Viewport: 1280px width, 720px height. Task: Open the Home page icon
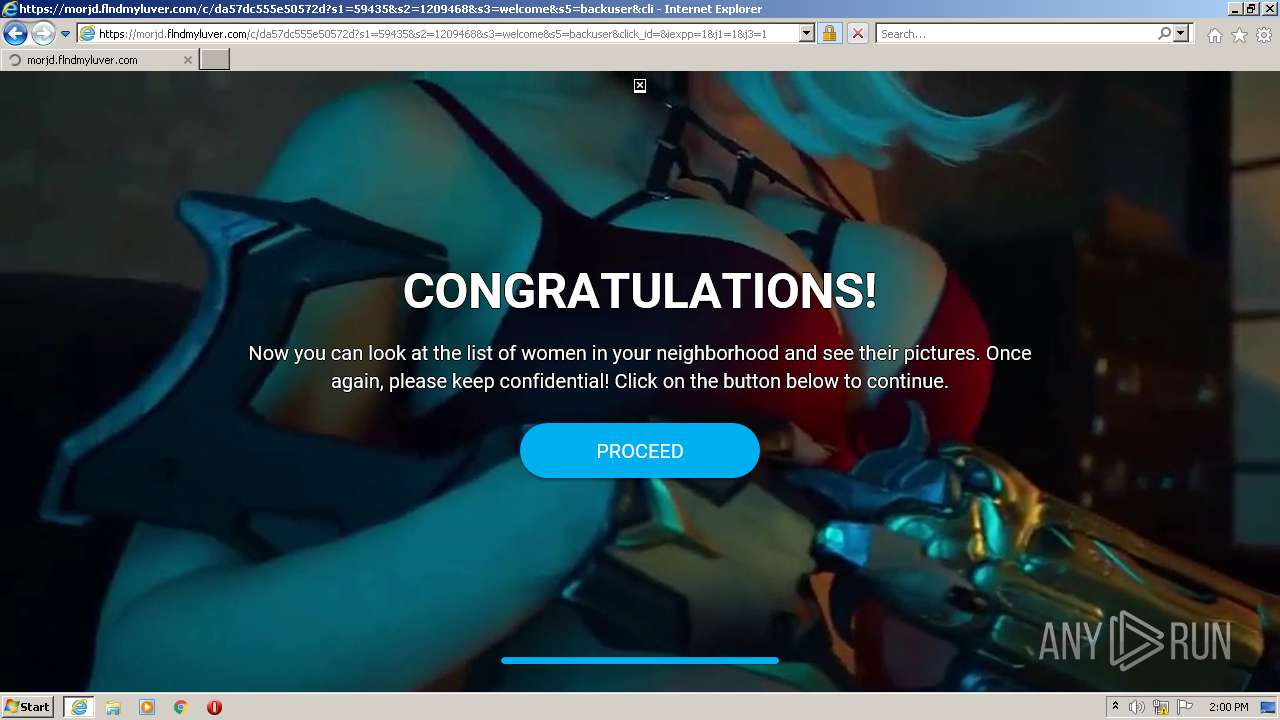pyautogui.click(x=1214, y=35)
